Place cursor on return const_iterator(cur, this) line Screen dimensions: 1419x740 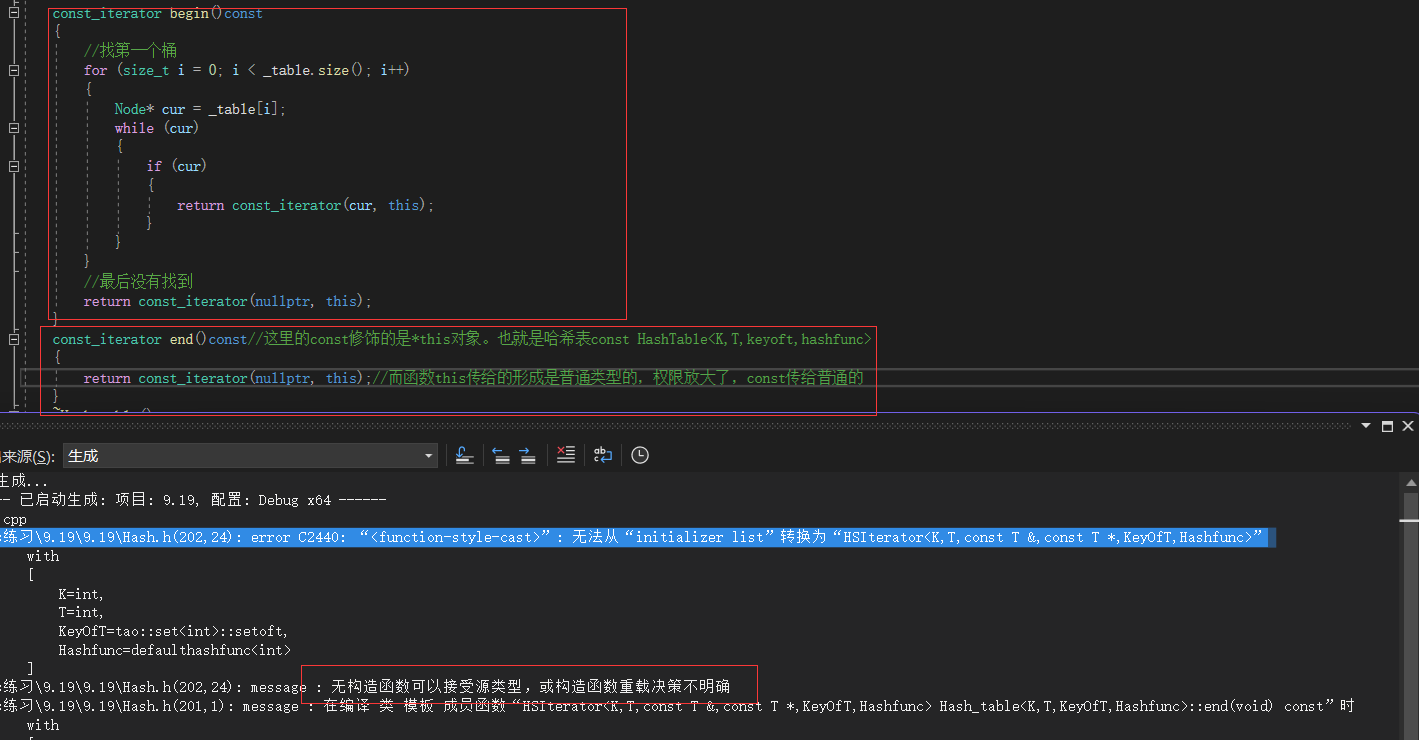tap(306, 205)
